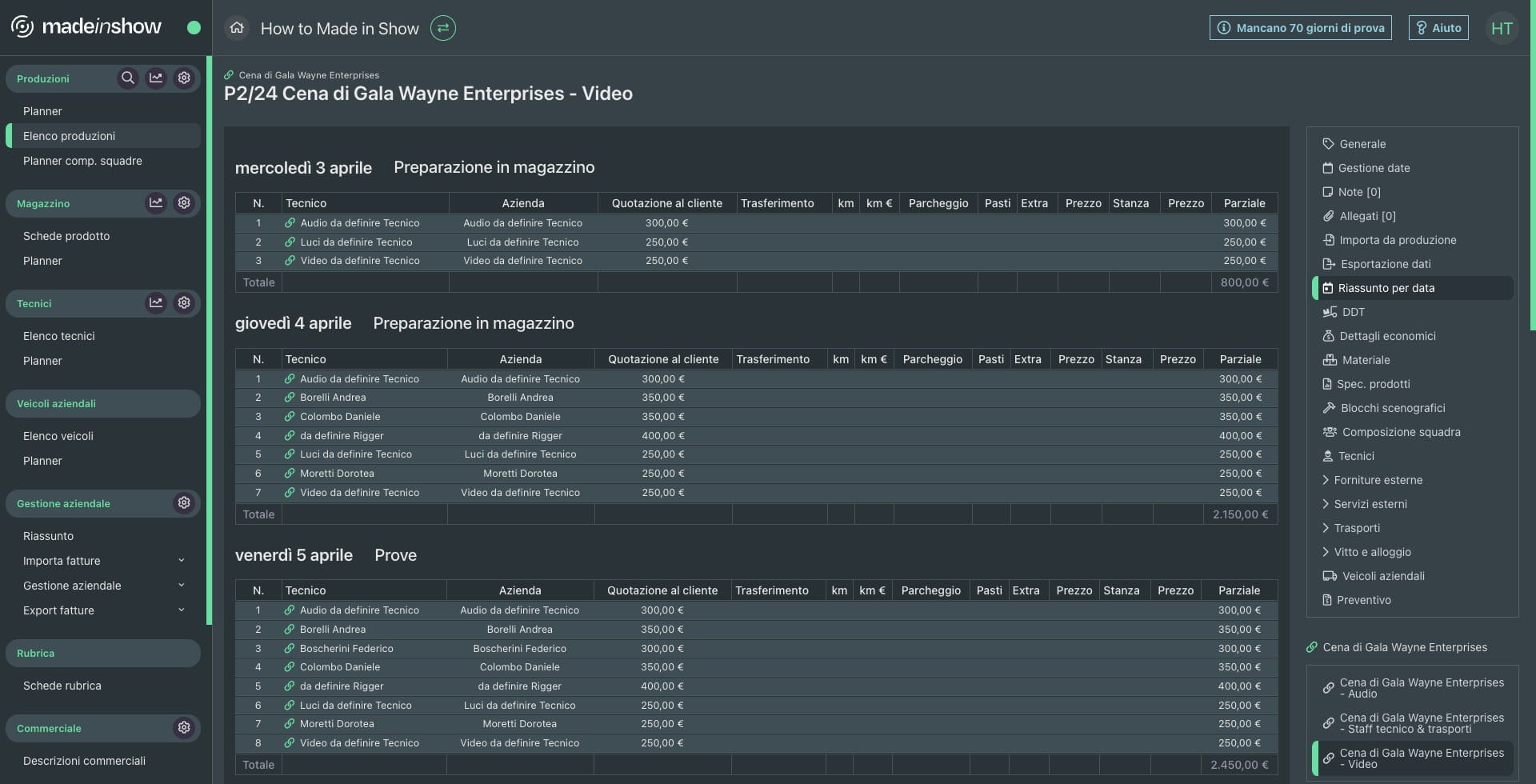The width and height of the screenshot is (1536, 784).
Task: Click the link icon beside Moretti Dorotea on giovedì
Action: (x=290, y=474)
